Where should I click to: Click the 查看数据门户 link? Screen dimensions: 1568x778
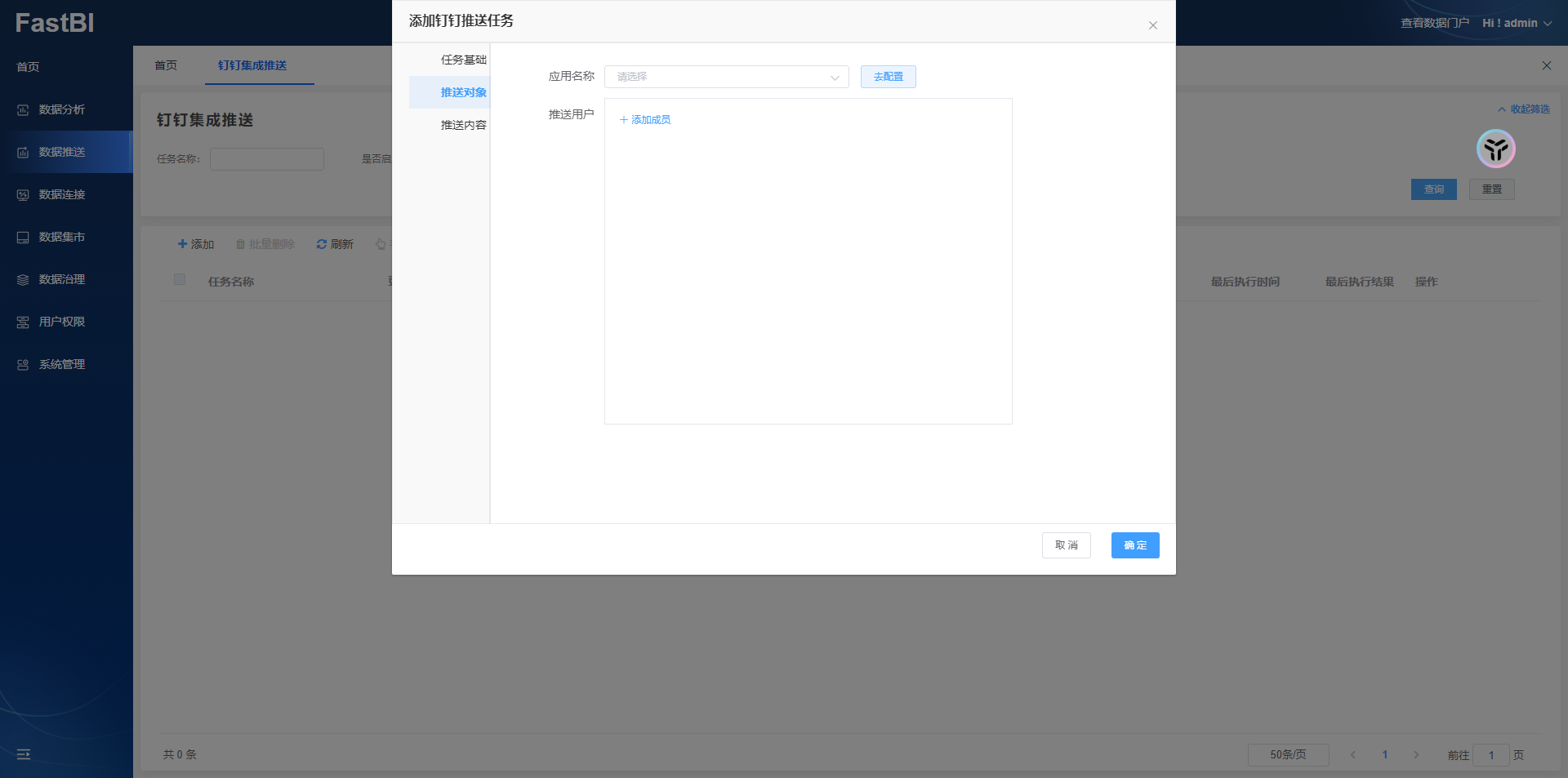[x=1435, y=23]
